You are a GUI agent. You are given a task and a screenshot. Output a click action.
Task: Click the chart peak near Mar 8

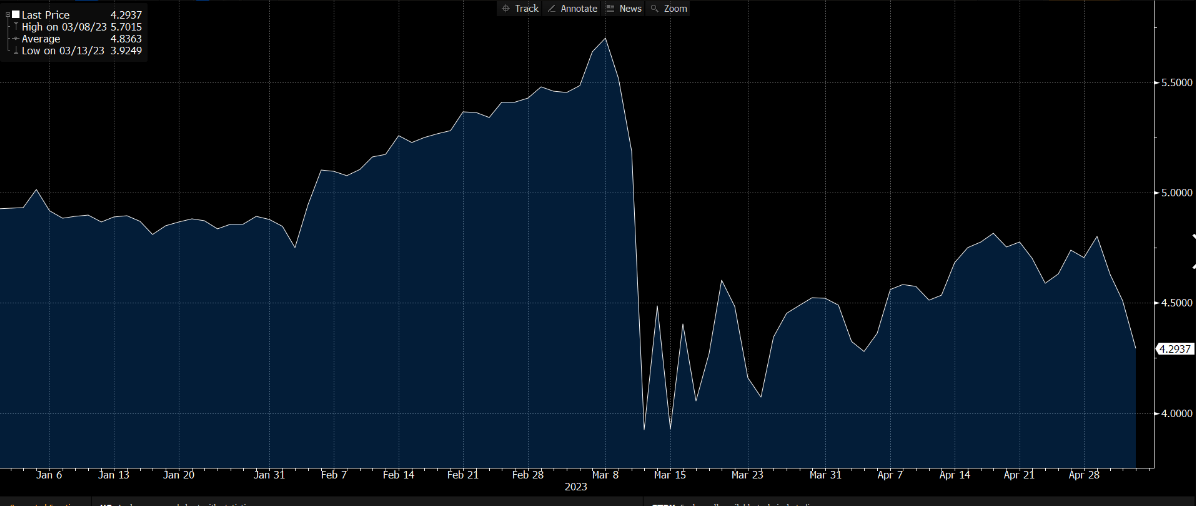606,39
